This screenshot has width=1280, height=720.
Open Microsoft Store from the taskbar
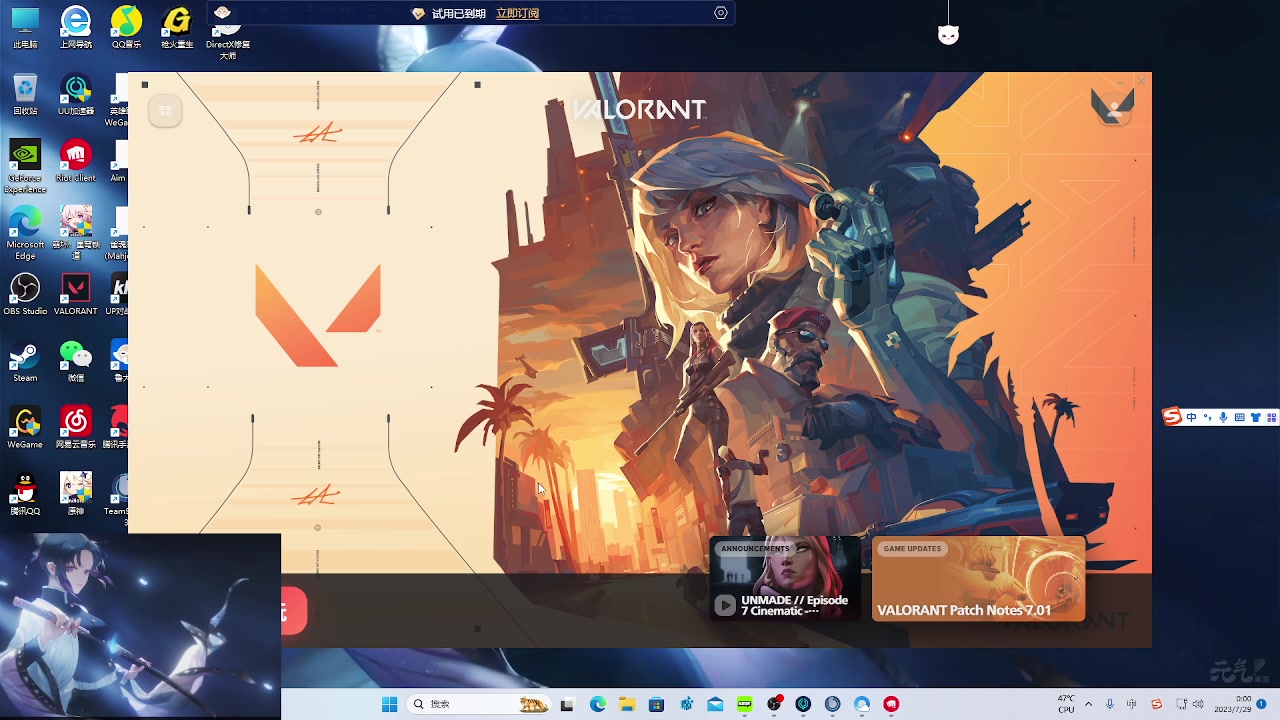point(656,704)
